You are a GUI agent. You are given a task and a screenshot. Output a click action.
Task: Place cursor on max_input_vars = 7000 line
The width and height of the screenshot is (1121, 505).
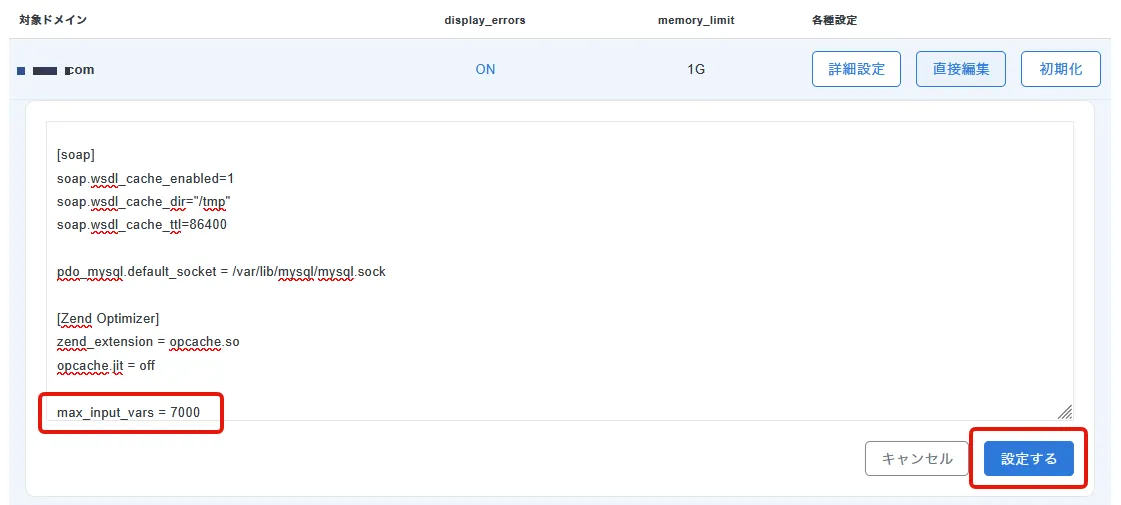tap(128, 412)
